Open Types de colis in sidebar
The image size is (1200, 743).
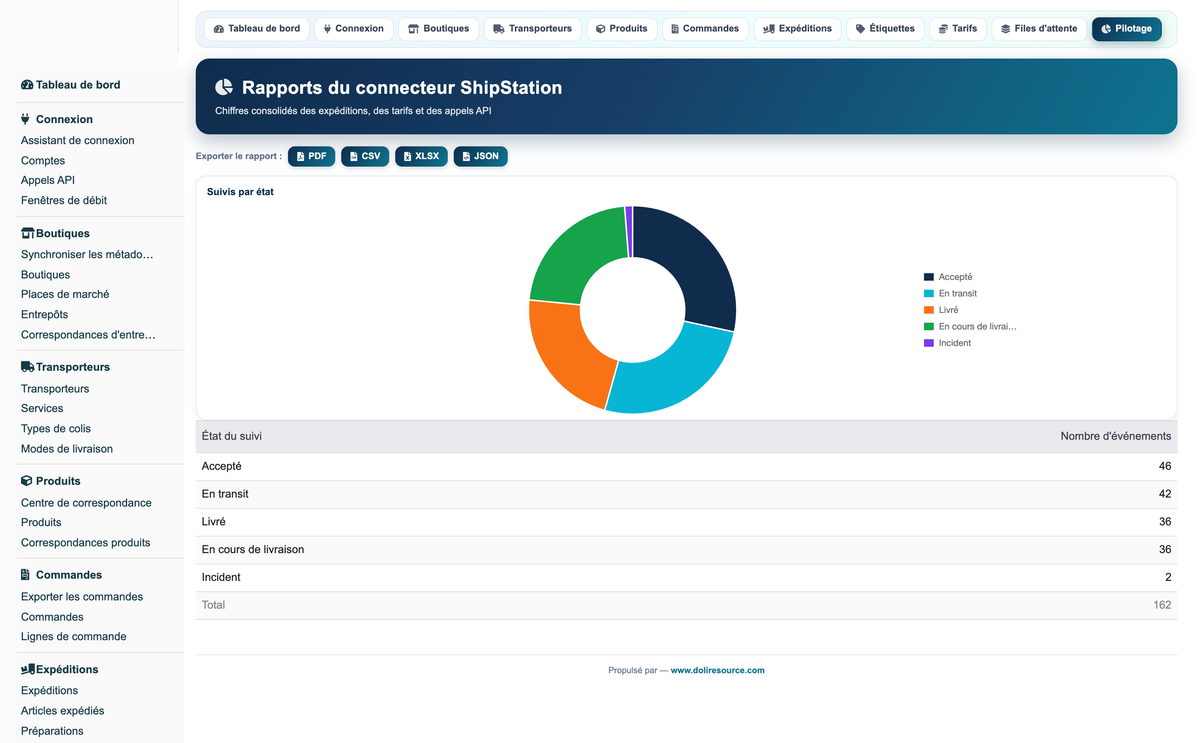pos(56,429)
